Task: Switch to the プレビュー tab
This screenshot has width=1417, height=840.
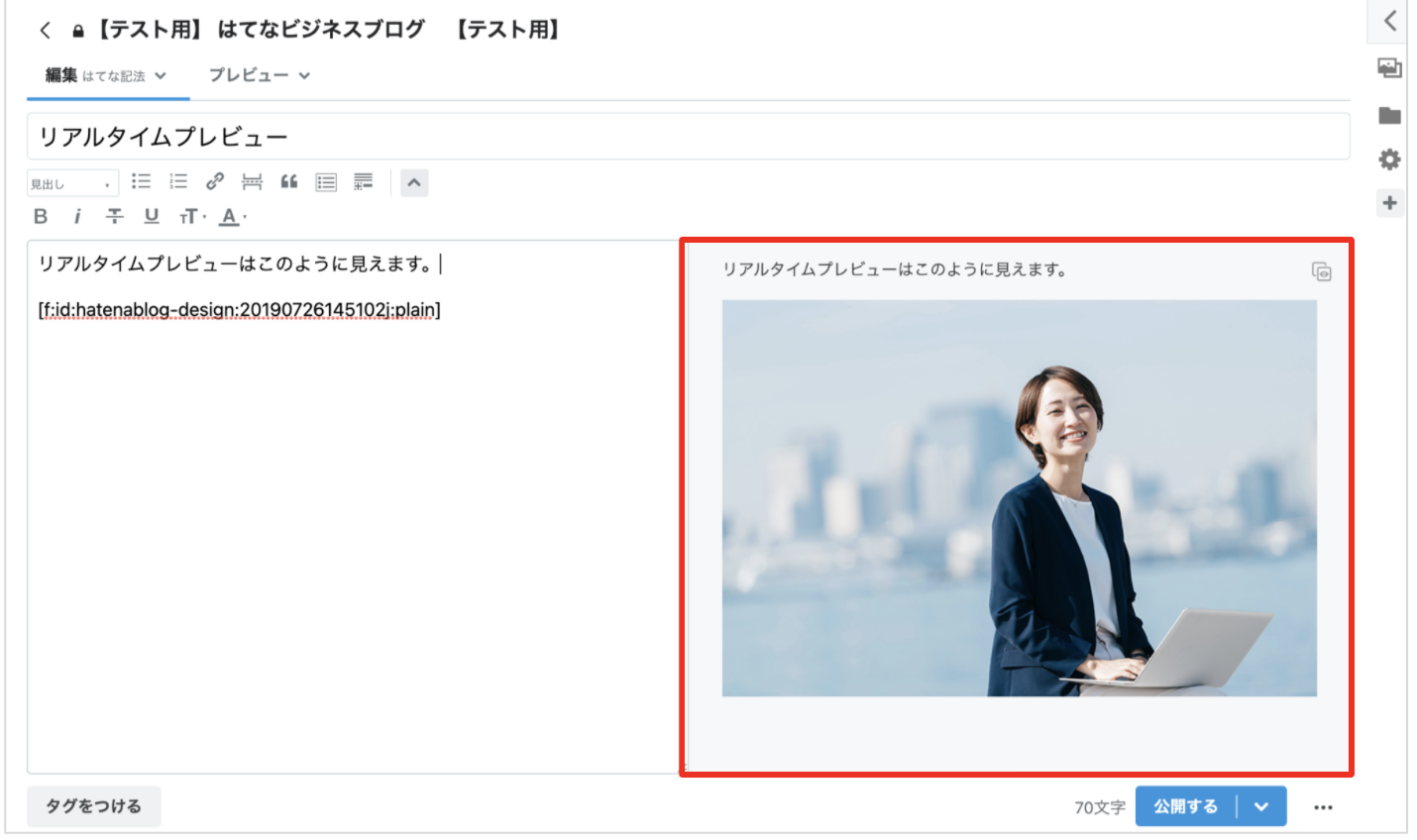Action: [259, 75]
